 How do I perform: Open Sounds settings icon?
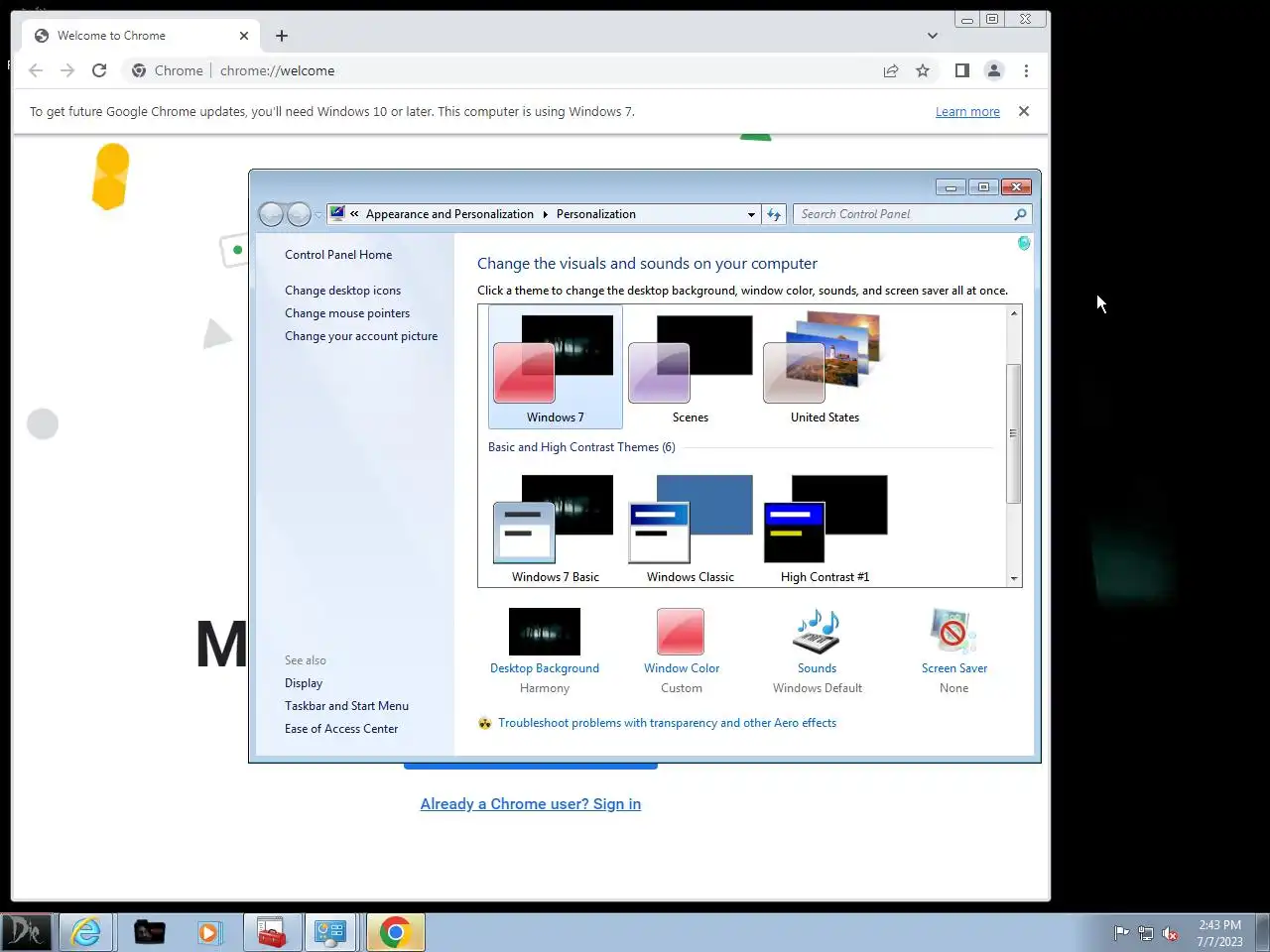[818, 632]
